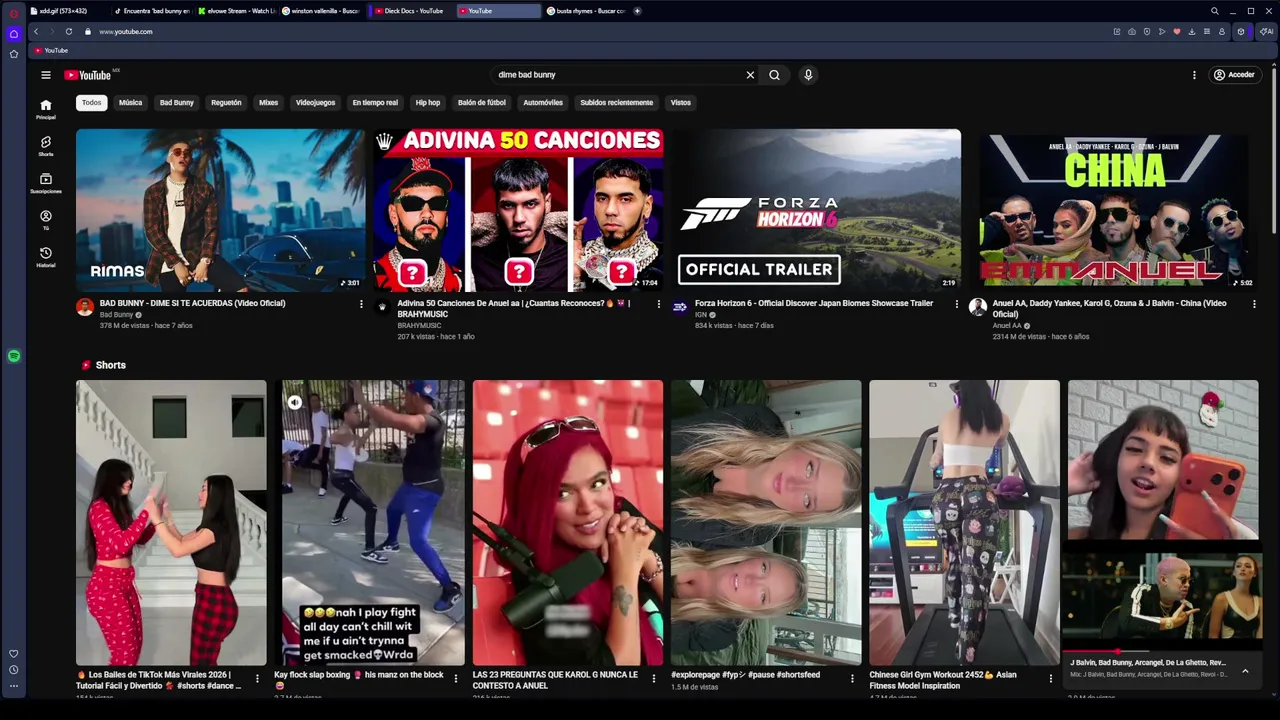Select the En tiempo real chip
The image size is (1280, 720).
(x=375, y=102)
